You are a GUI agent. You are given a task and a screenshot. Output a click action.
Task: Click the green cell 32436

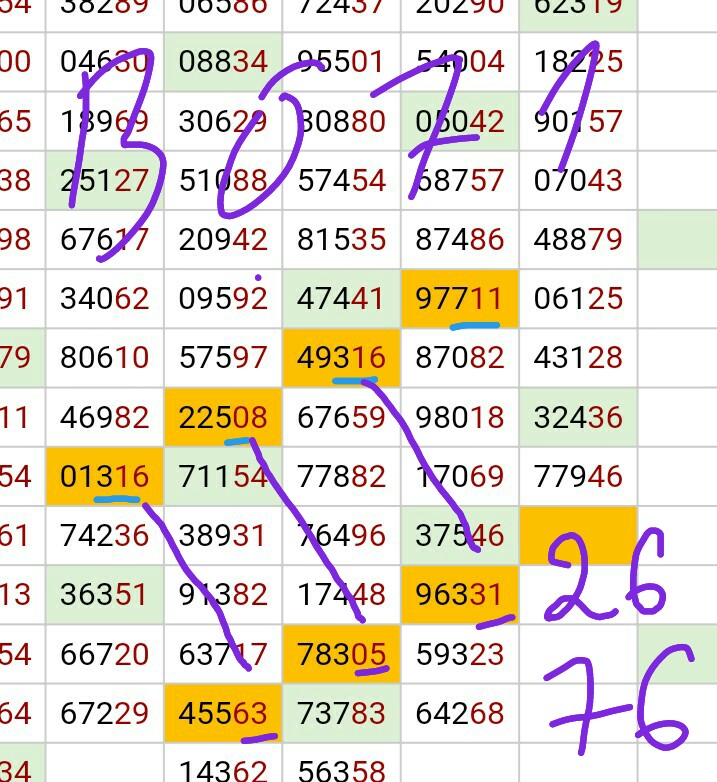pos(578,417)
